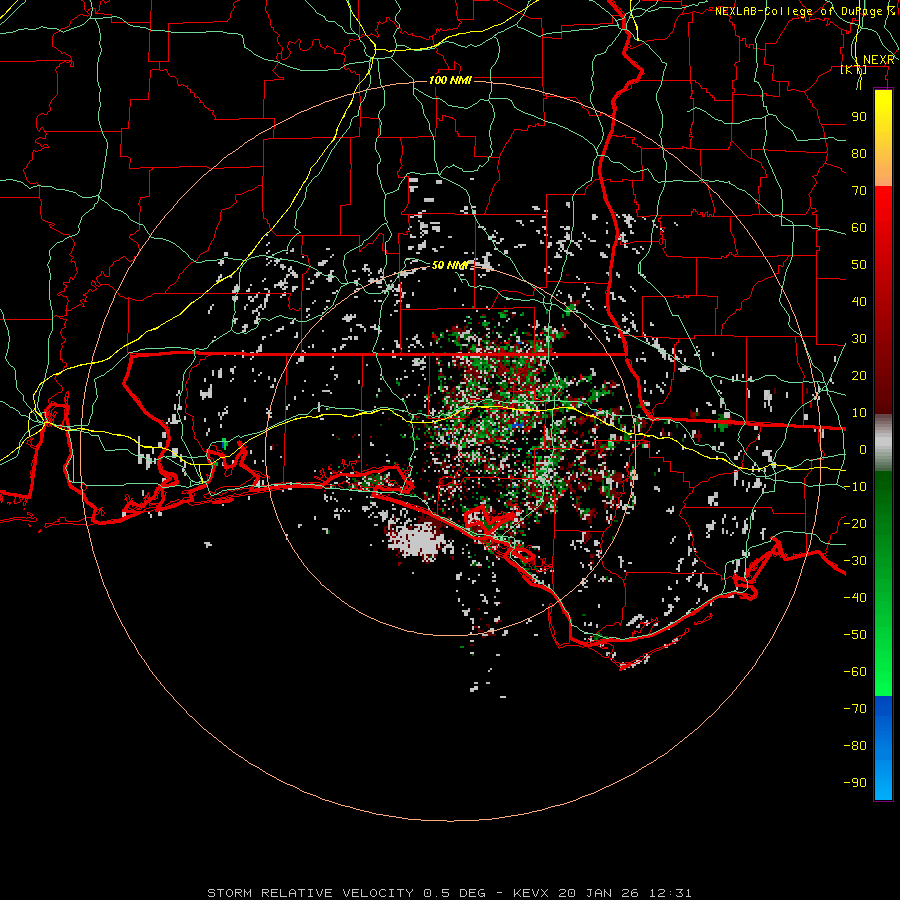The image size is (900, 900).
Task: Click the 12:31 timestamp in footer
Action: [x=670, y=893]
